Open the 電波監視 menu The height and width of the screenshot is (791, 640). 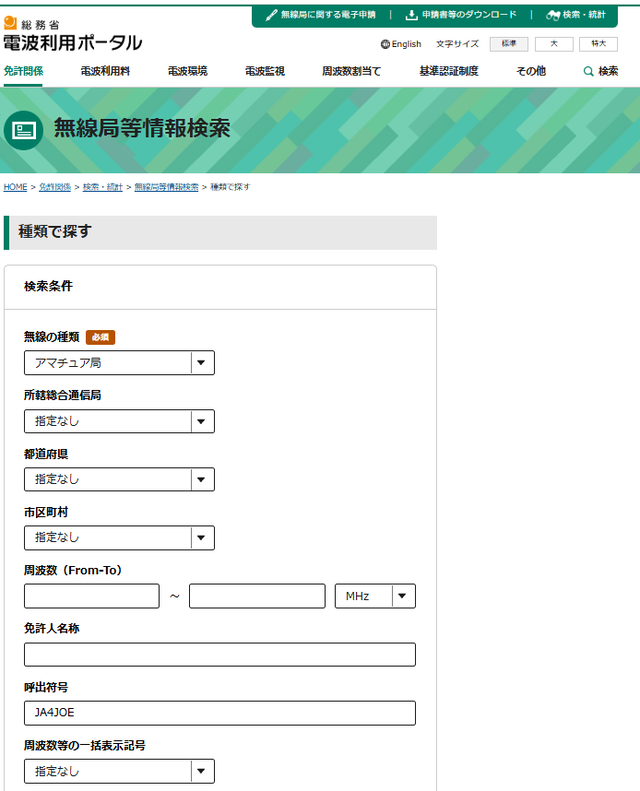coord(265,71)
